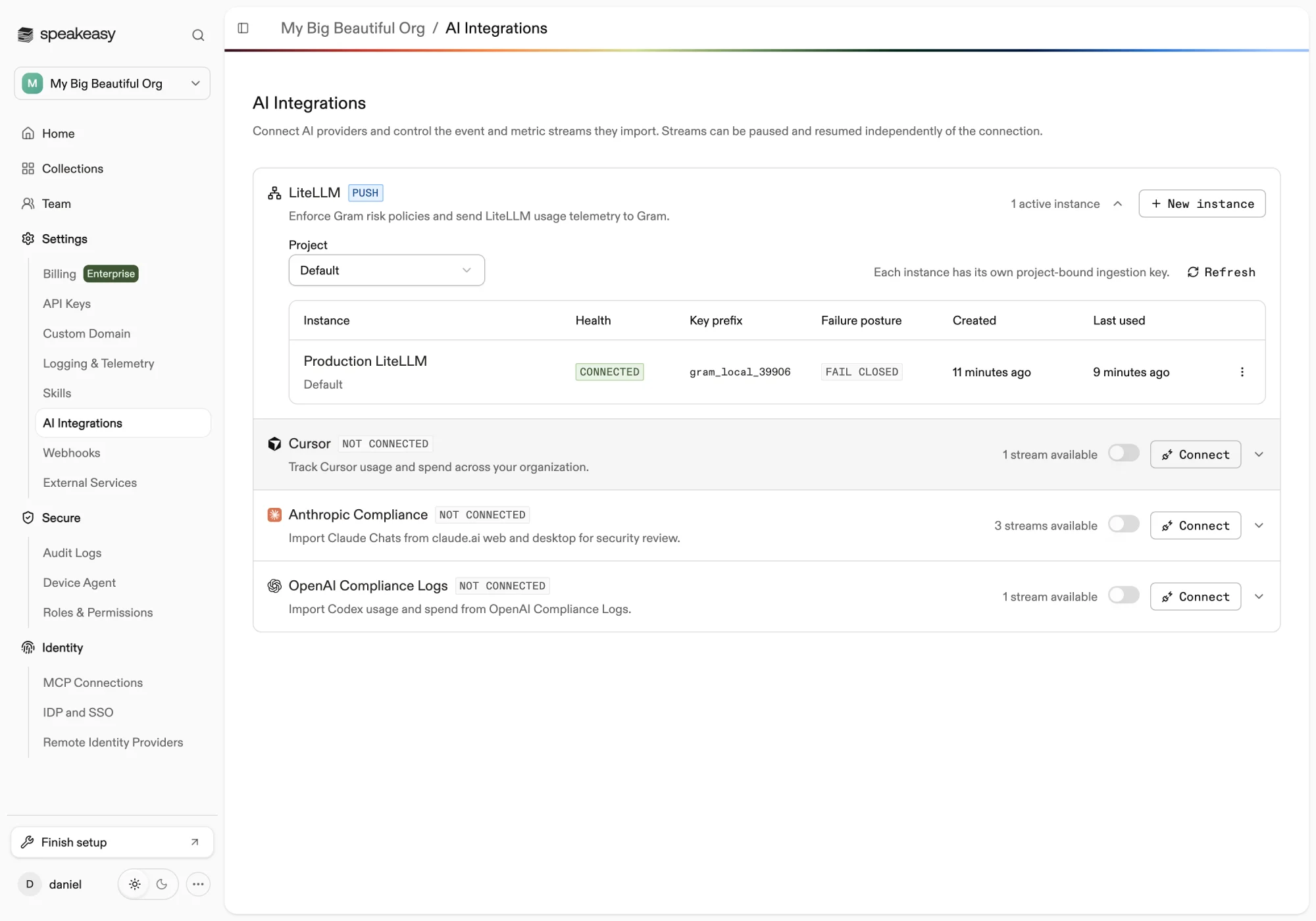Screen dimensions: 1316x921
Task: Toggle the sidebar panel icon
Action: click(x=243, y=28)
